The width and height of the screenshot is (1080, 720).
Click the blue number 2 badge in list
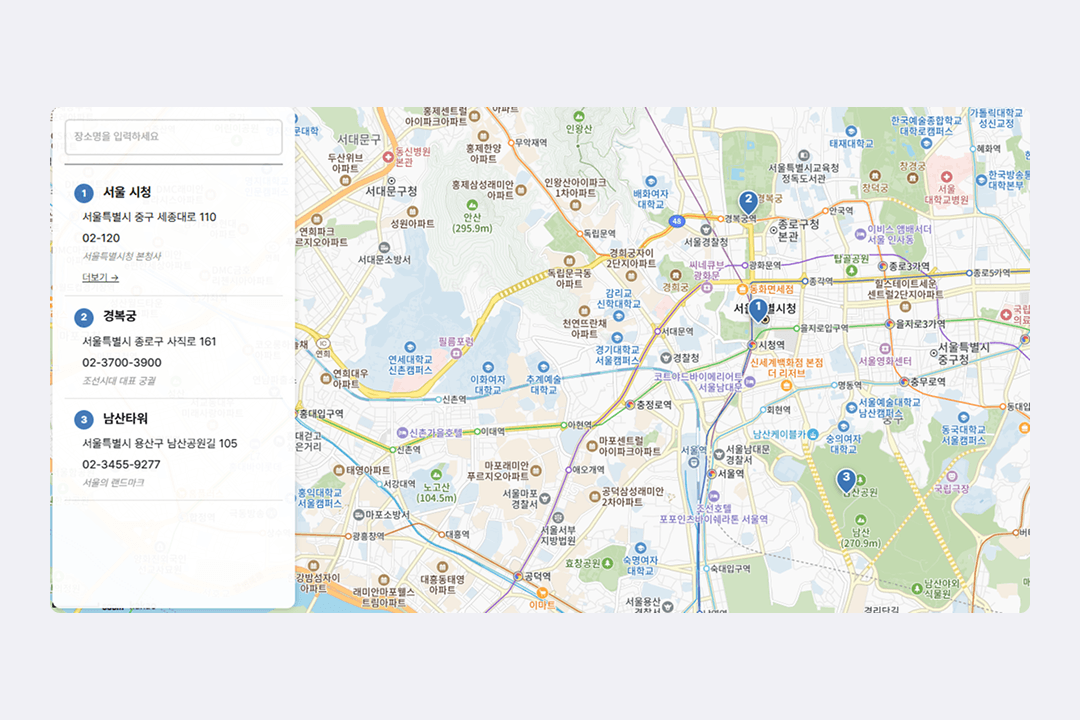(84, 318)
